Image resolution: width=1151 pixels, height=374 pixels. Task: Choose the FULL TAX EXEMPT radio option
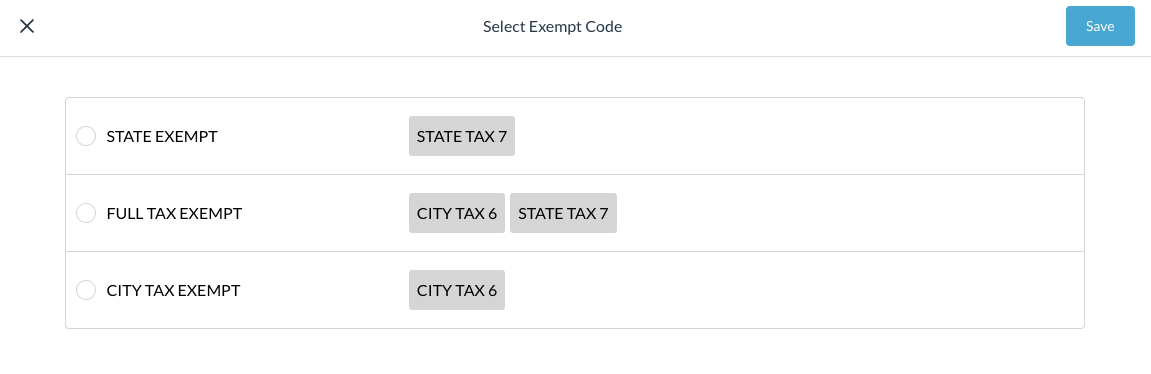point(86,213)
